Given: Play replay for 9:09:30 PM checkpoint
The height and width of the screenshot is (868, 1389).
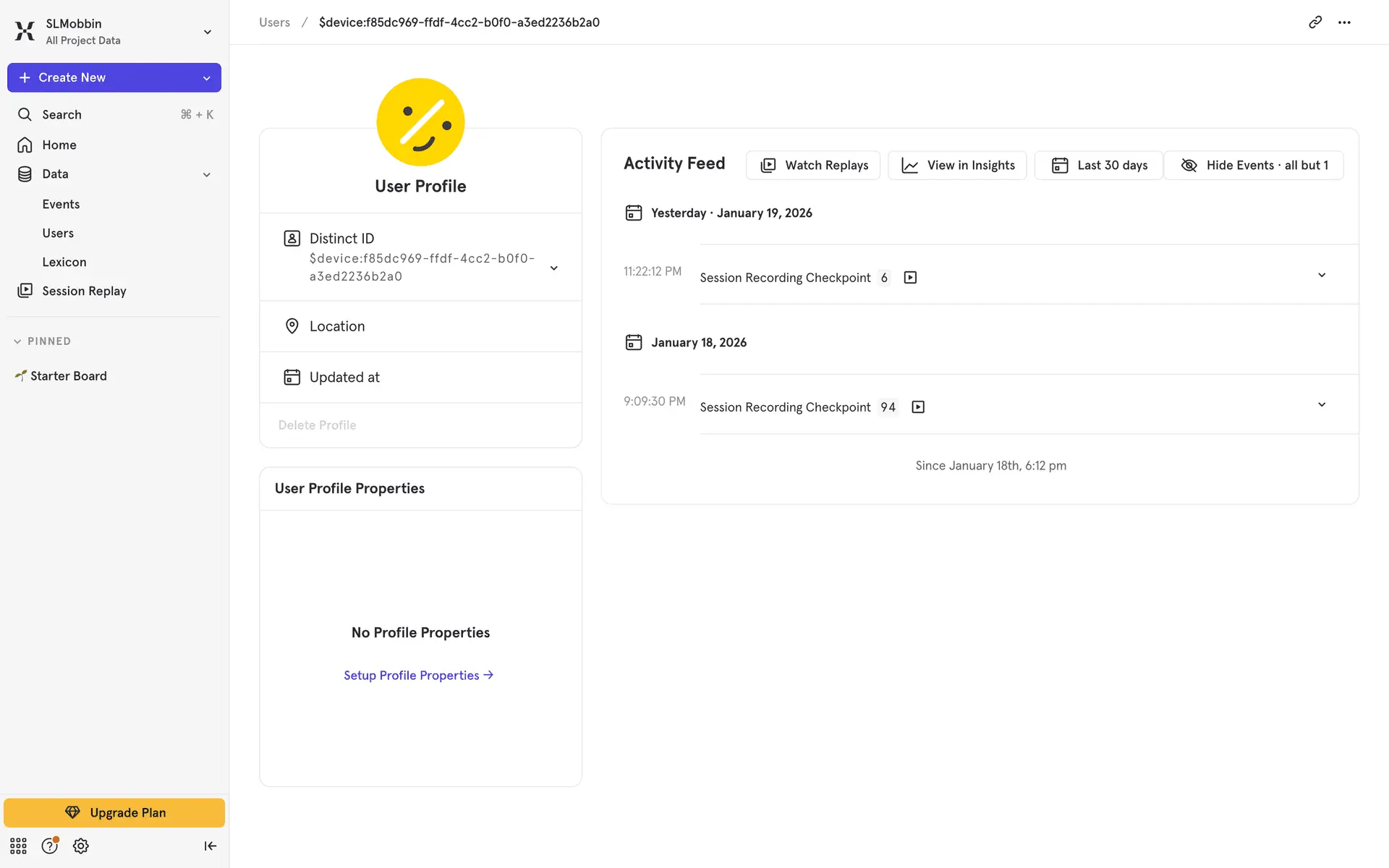Looking at the screenshot, I should [x=918, y=407].
